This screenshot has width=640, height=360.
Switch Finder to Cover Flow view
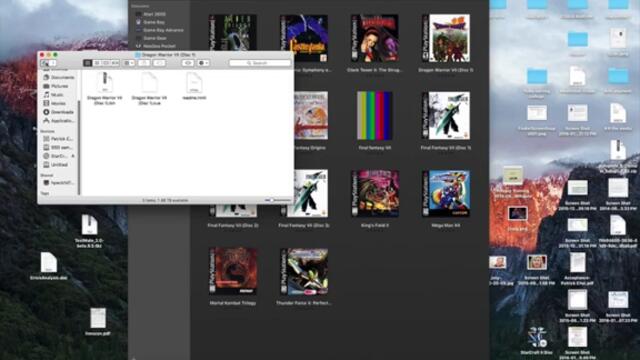[x=115, y=63]
